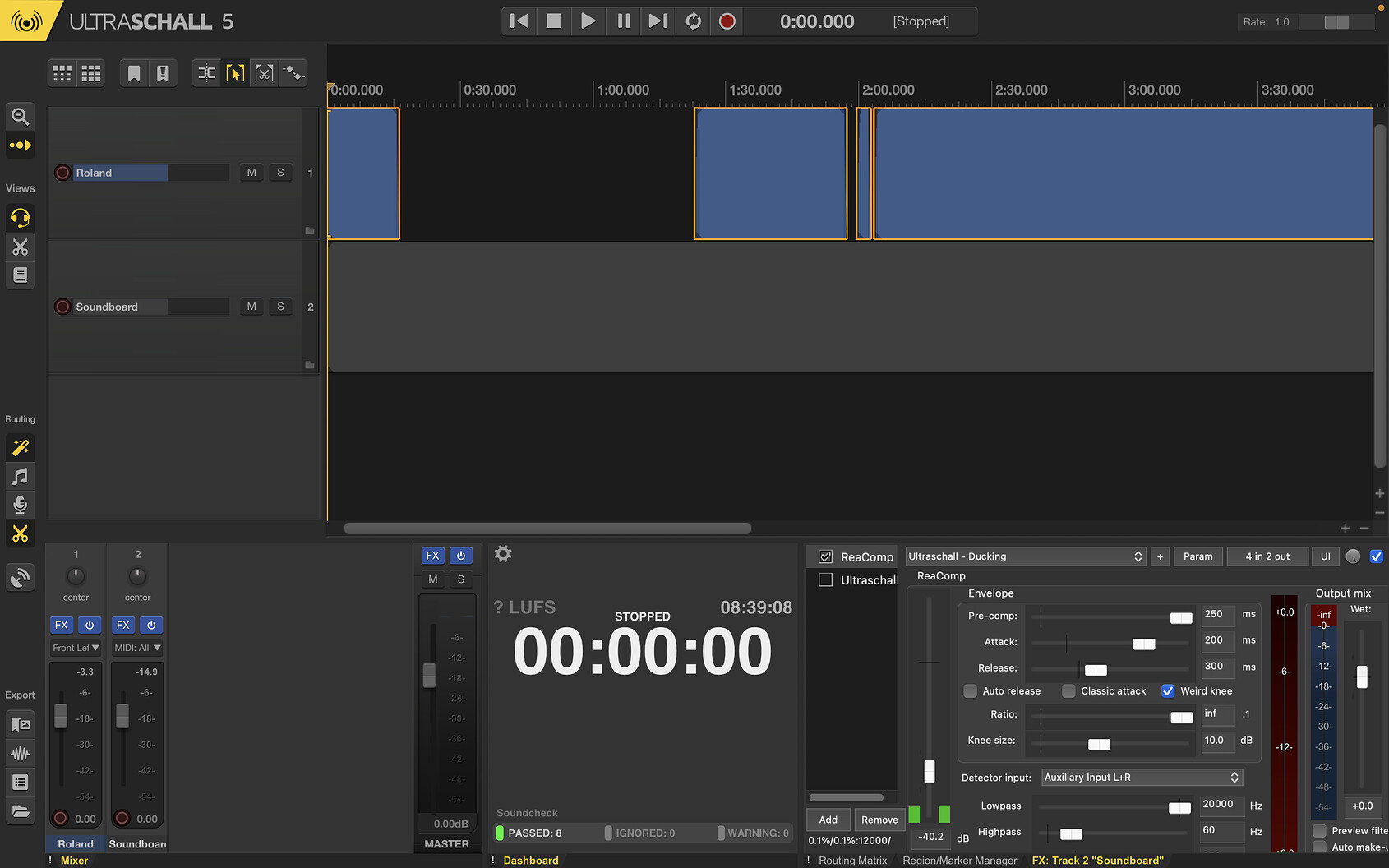Screen dimensions: 1389x868
Task: Switch to the Region/Marker Manager tab
Action: 959,861
